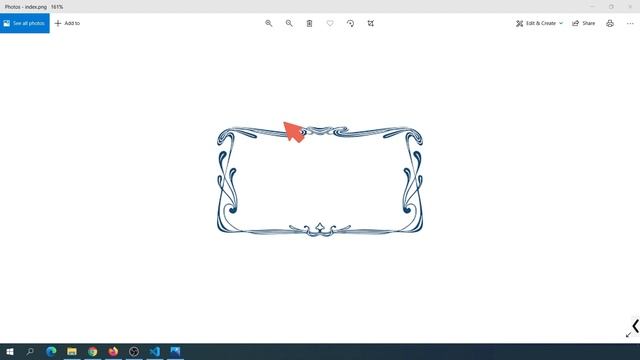Screen dimensions: 640x360
Task: Open the Windows Start menu
Action: point(10,351)
